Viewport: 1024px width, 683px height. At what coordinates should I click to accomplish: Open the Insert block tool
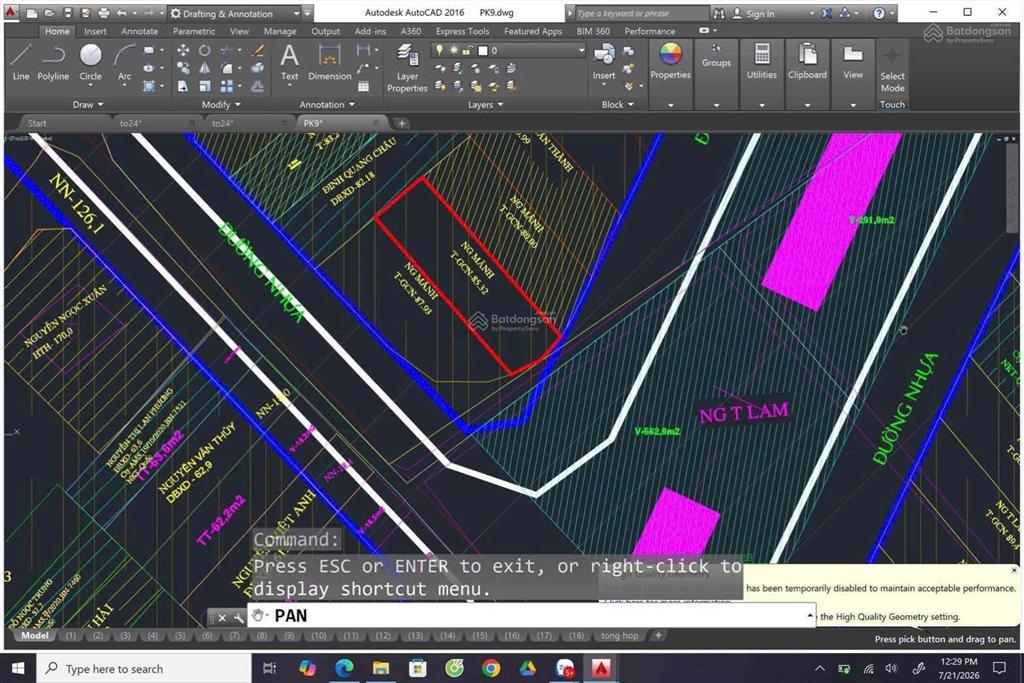pos(603,63)
